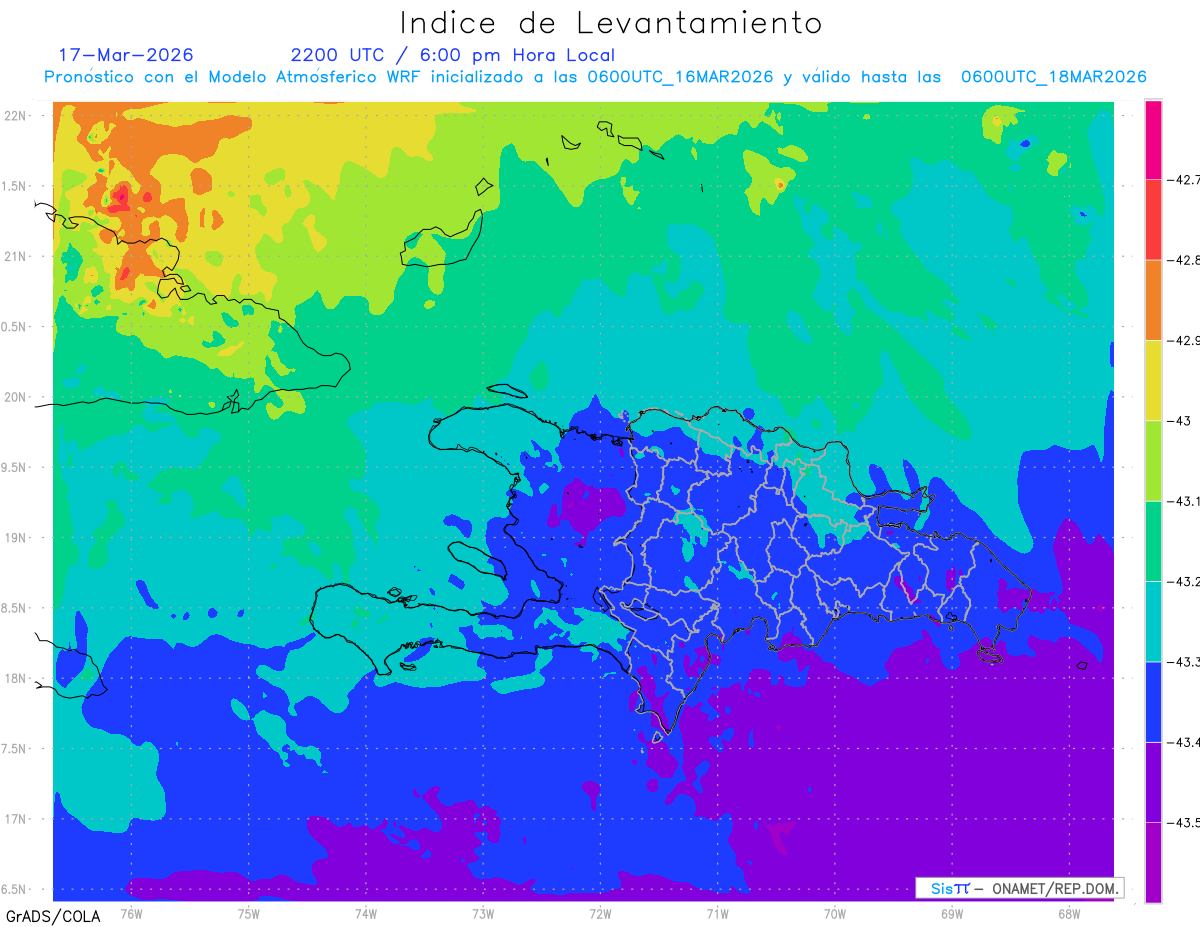1200x927 pixels.
Task: Click the "68W" longitude label
Action: pos(1069,913)
